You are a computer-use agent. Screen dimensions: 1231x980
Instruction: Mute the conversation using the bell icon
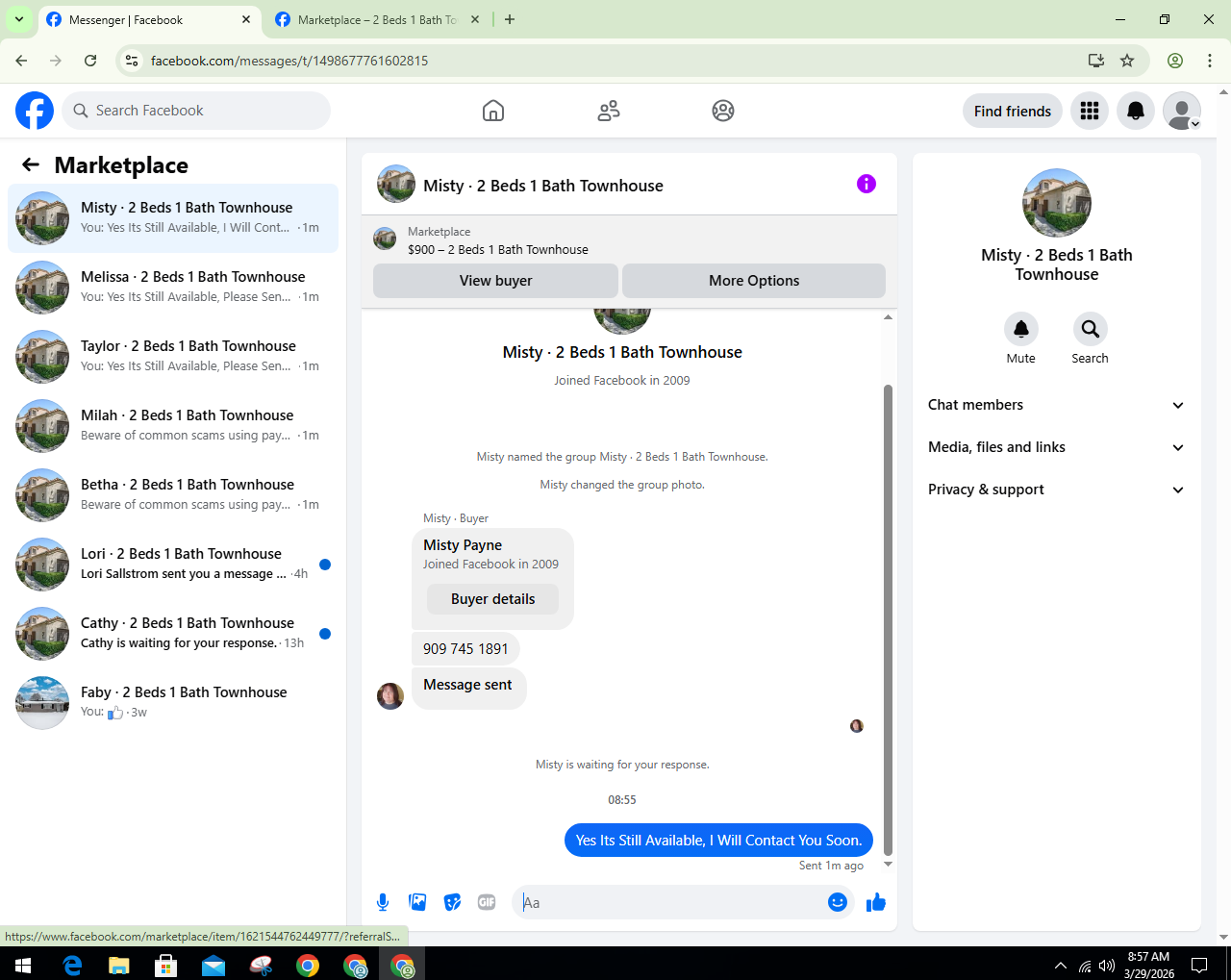pyautogui.click(x=1021, y=329)
